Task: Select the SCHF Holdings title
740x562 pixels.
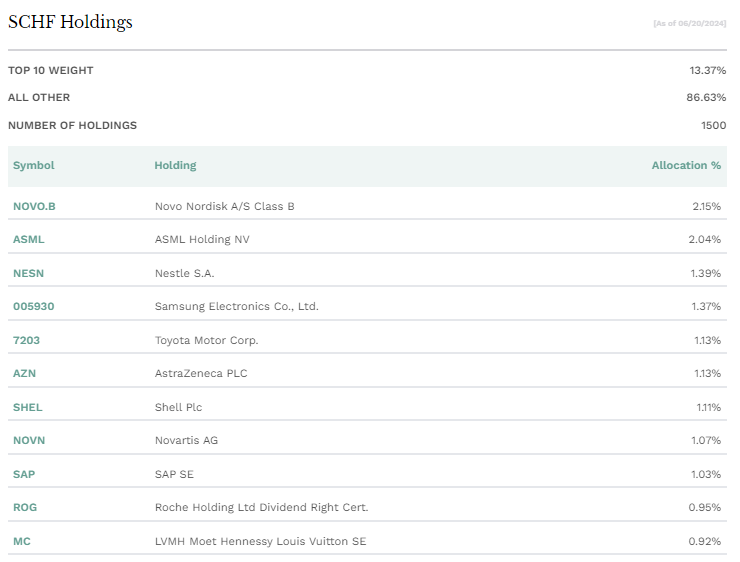Action: (70, 22)
